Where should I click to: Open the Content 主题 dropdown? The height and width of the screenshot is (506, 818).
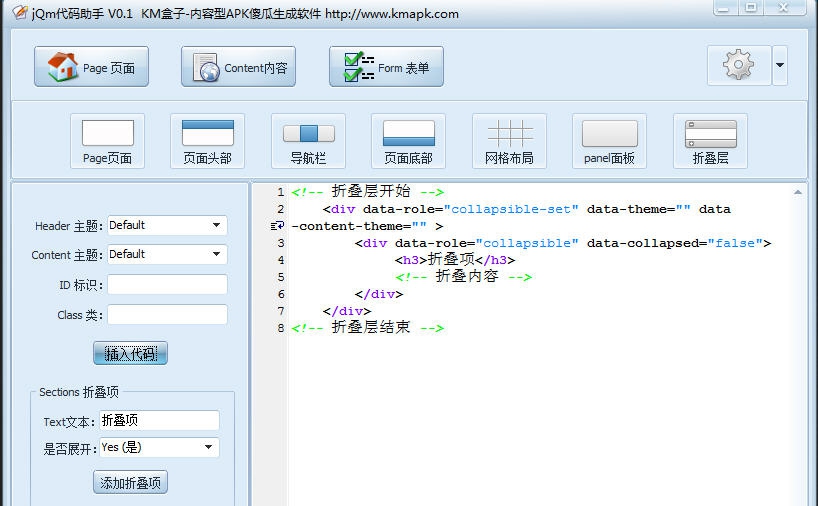167,255
